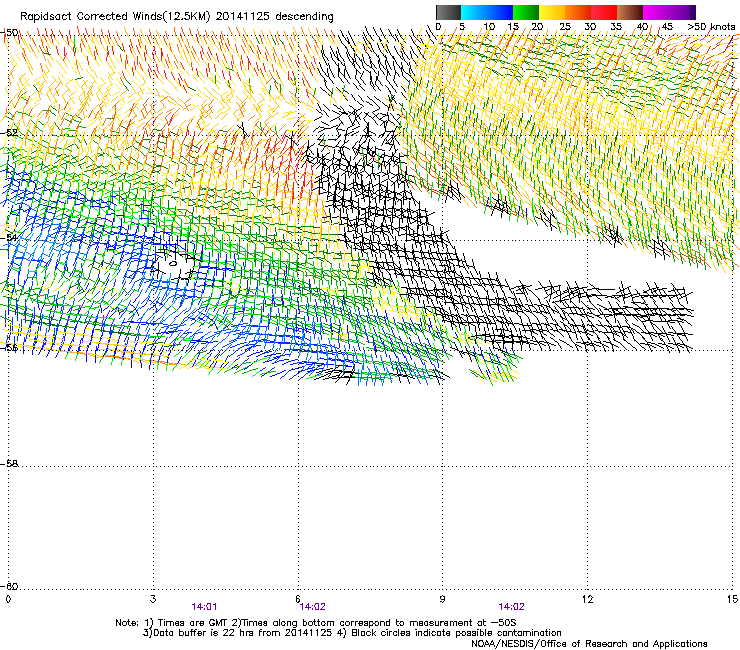Click the dark purple 45-50 knots swatch
This screenshot has height=650, width=740.
coord(682,12)
